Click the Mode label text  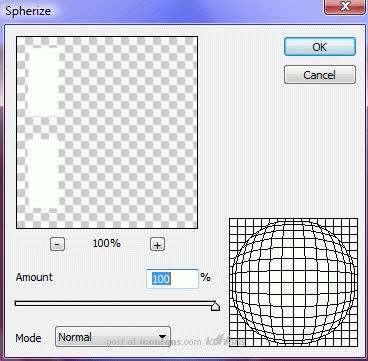[28, 338]
